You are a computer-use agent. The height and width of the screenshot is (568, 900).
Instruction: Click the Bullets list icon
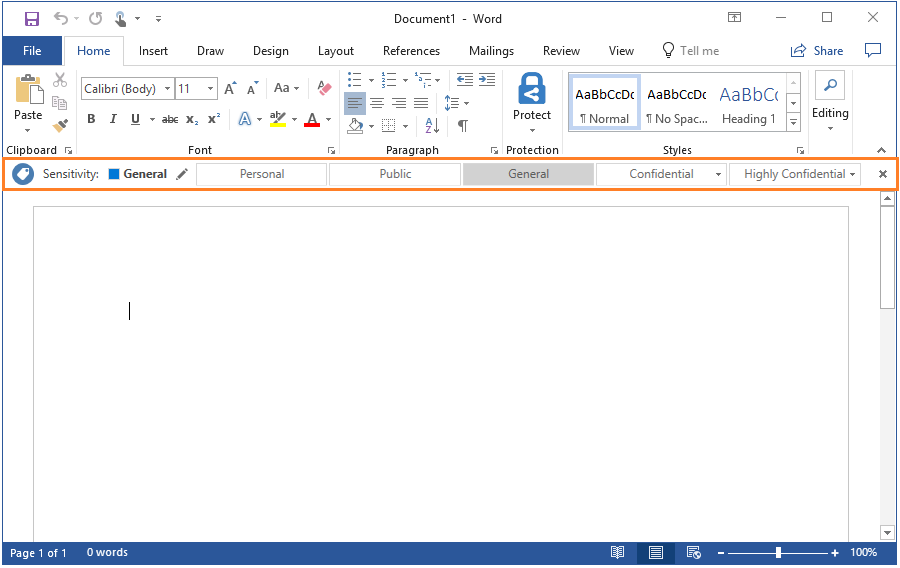[x=355, y=80]
